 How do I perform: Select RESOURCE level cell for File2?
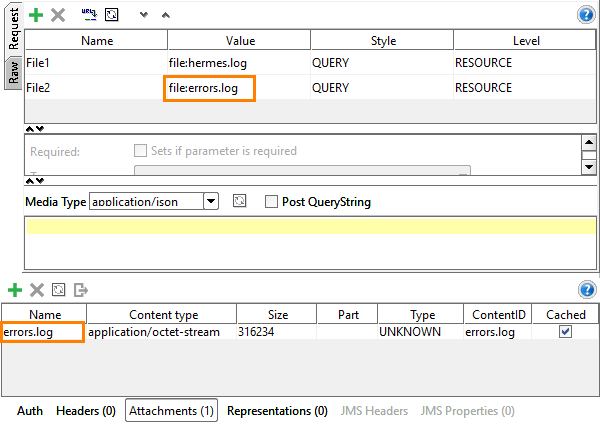tap(525, 88)
